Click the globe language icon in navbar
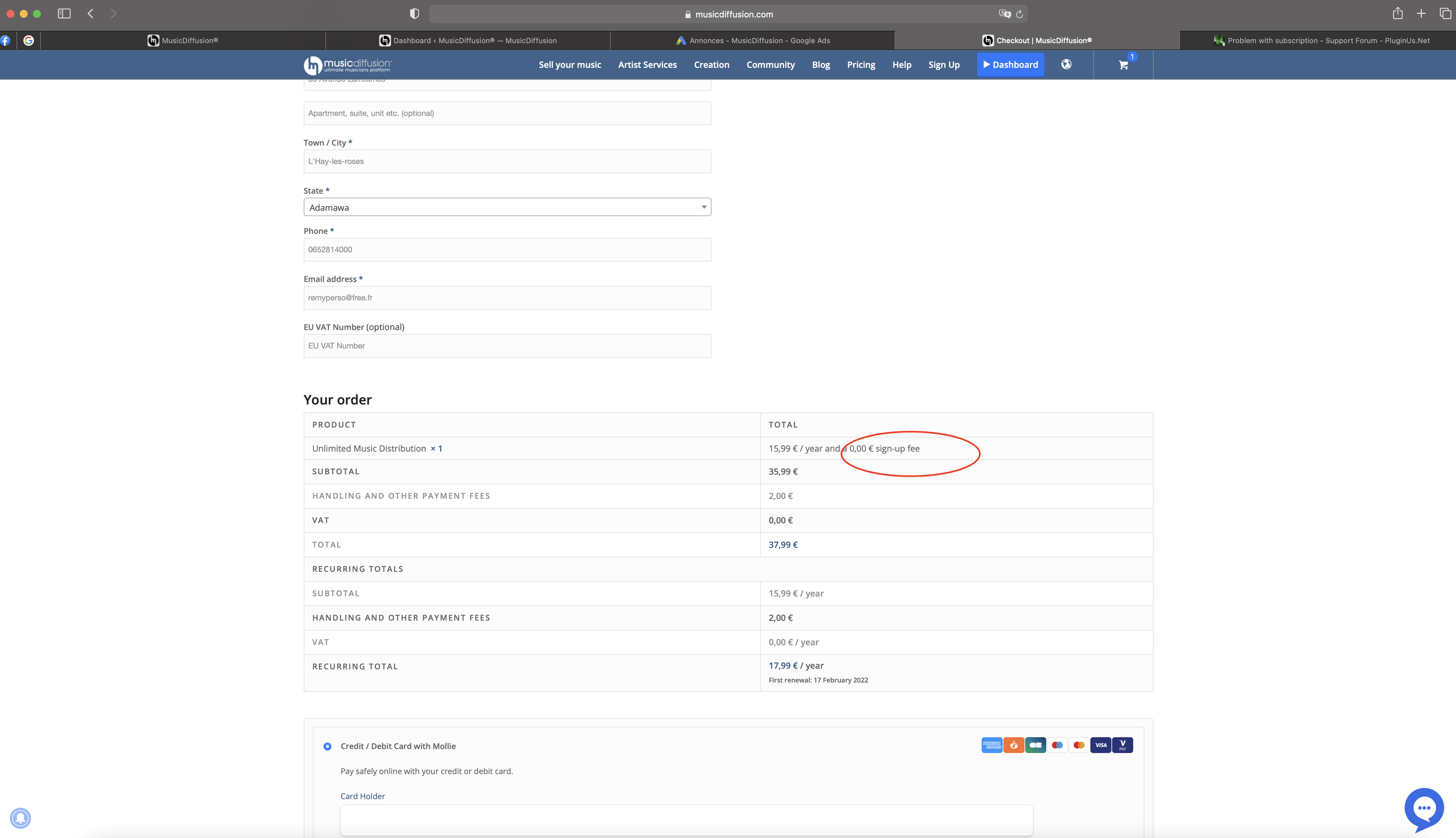The height and width of the screenshot is (838, 1456). point(1066,65)
